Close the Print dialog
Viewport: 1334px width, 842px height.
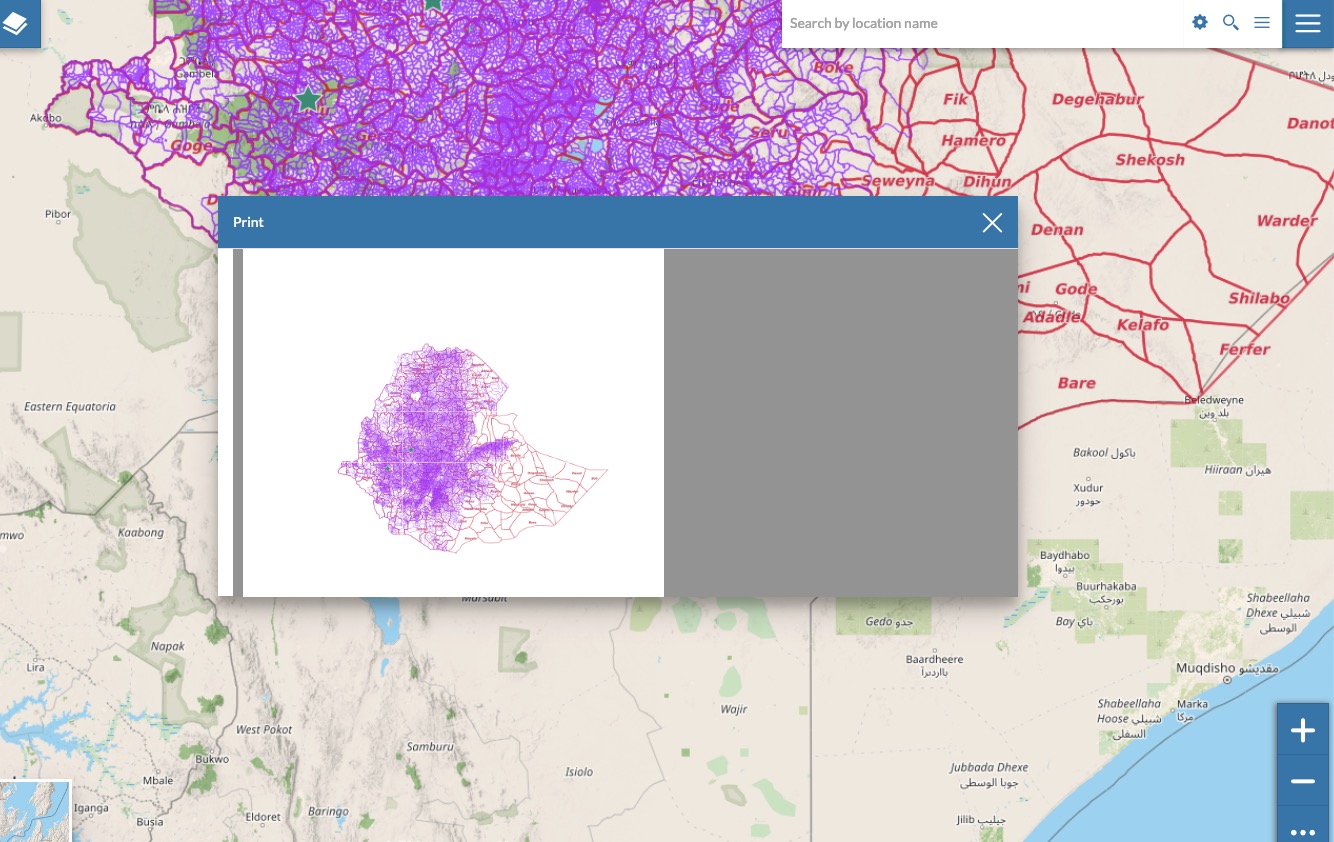[x=992, y=222]
